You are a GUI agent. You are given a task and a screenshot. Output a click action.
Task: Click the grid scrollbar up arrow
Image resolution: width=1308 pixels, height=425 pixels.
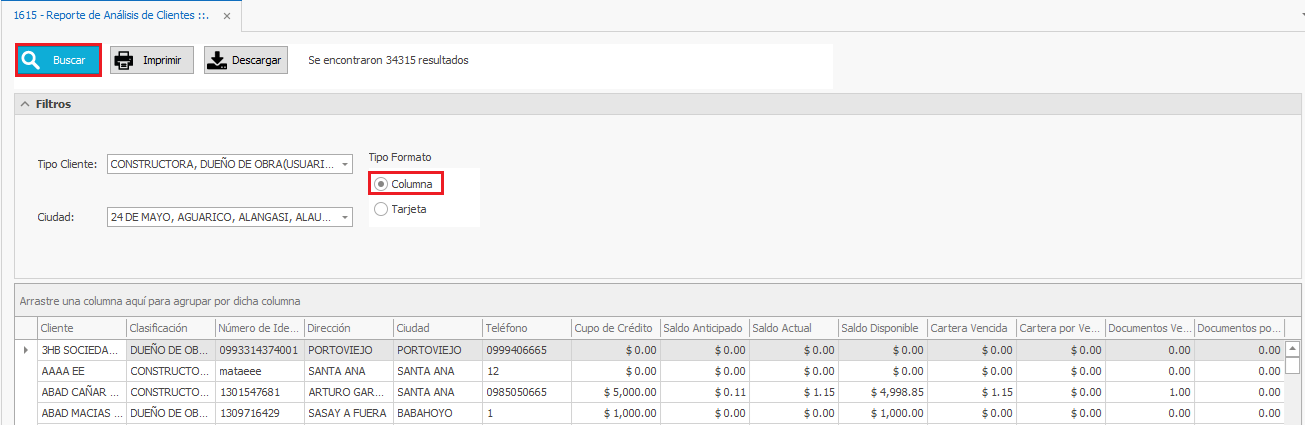(1292, 349)
